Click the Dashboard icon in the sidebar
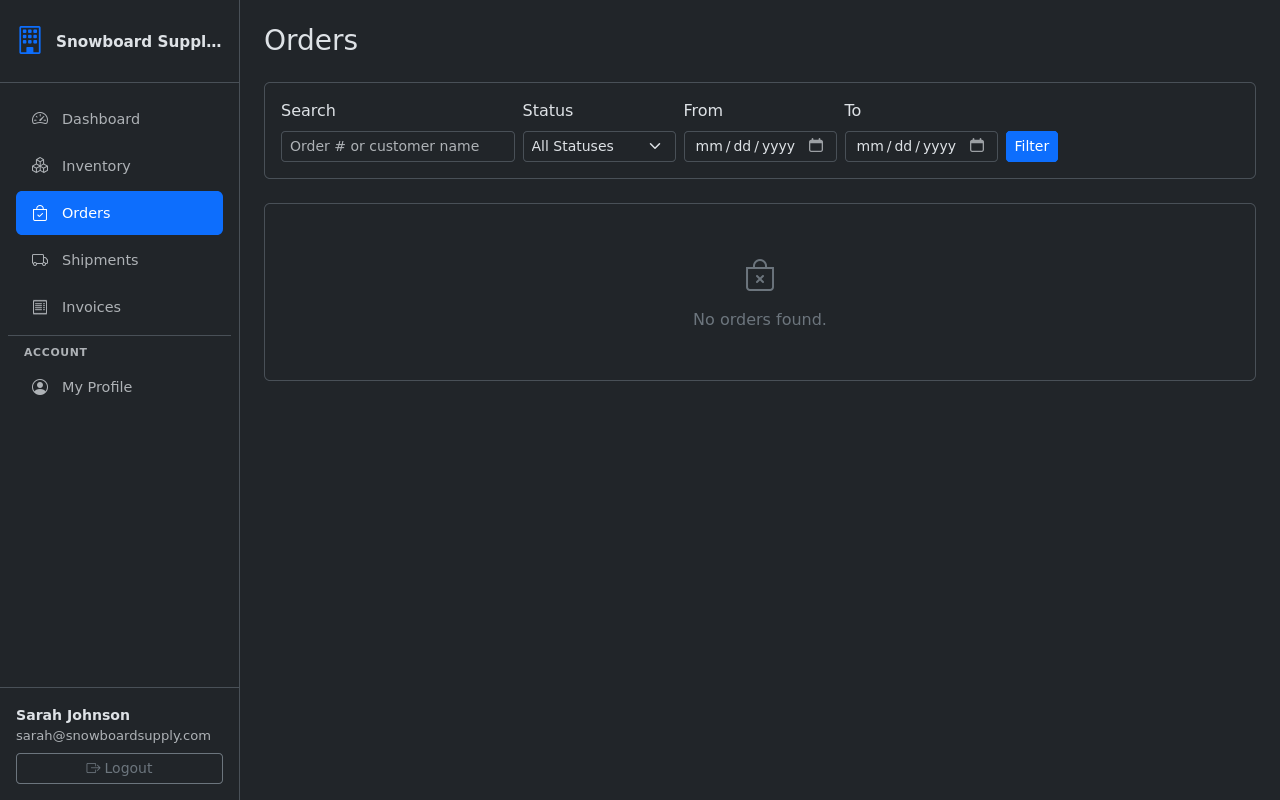The width and height of the screenshot is (1280, 800). [39, 118]
